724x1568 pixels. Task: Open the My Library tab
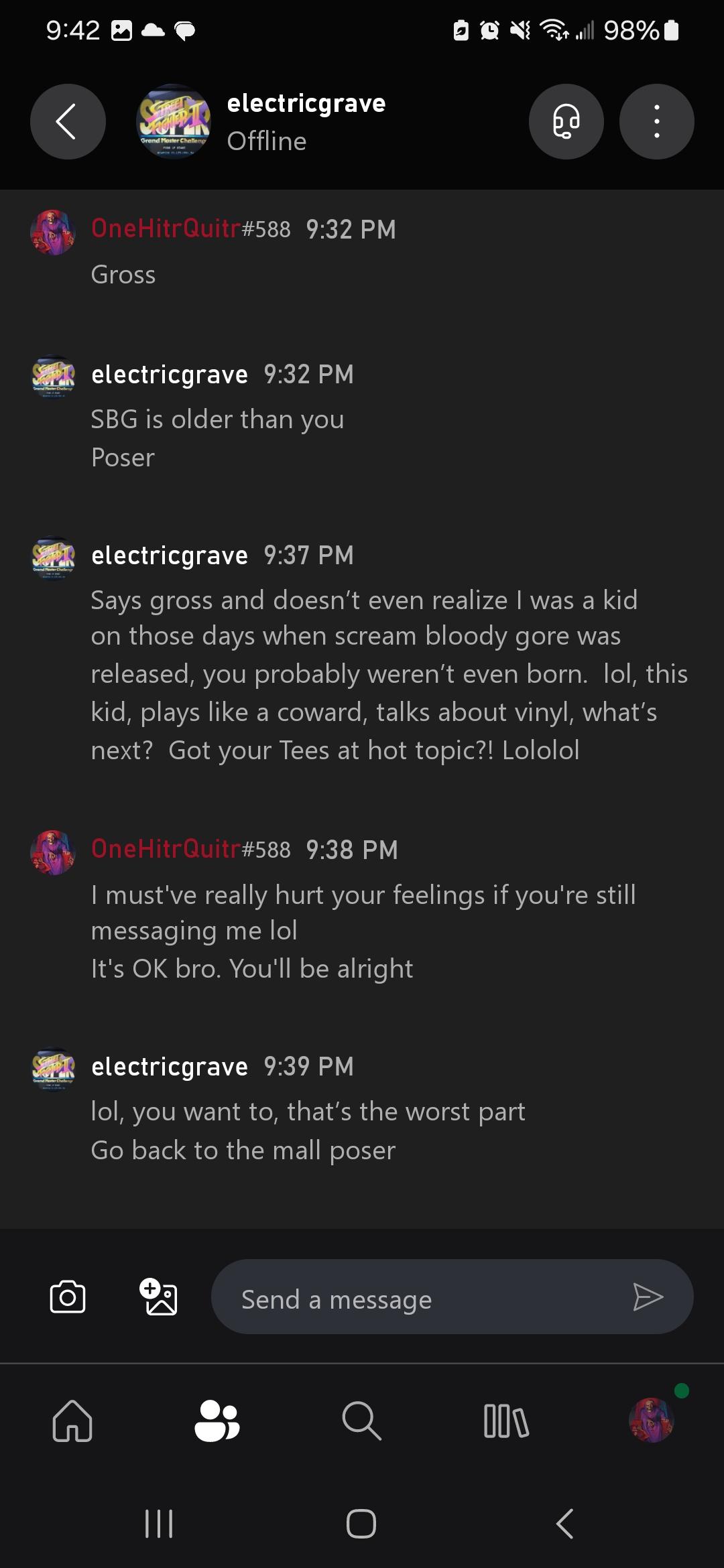pyautogui.click(x=506, y=1421)
